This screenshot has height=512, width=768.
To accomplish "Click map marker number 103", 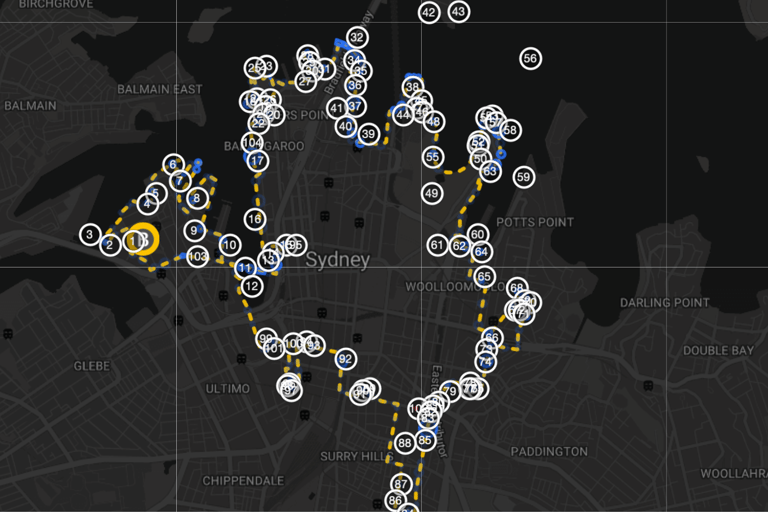I will pyautogui.click(x=197, y=256).
